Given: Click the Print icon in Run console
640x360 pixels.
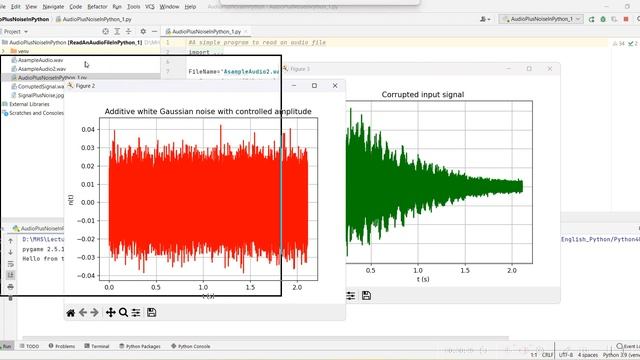Looking at the screenshot, I should pos(11,287).
